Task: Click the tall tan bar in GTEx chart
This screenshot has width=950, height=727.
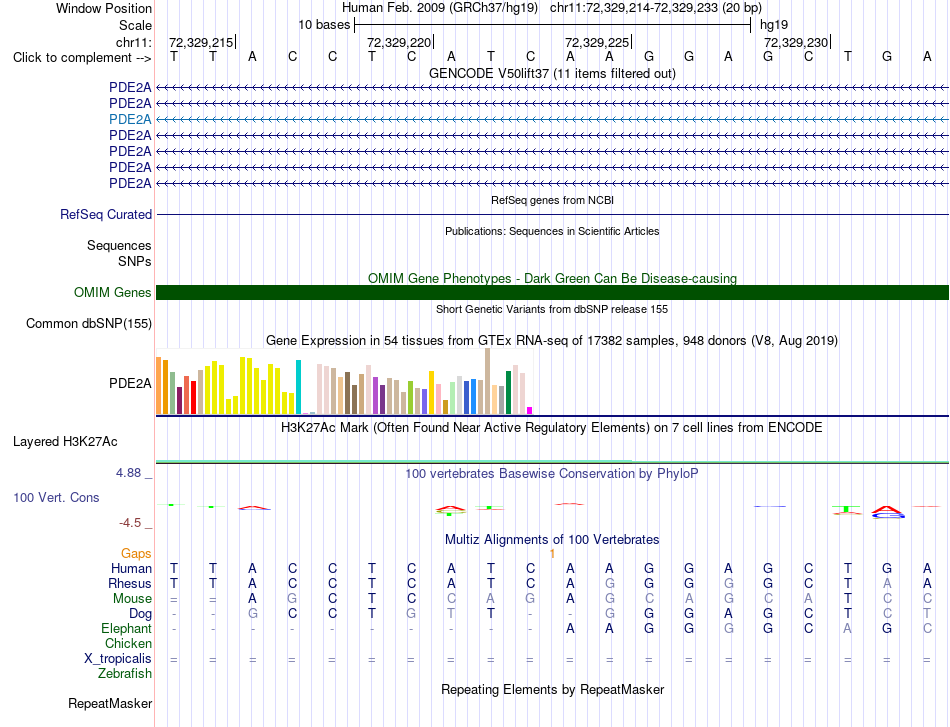Action: coord(488,381)
